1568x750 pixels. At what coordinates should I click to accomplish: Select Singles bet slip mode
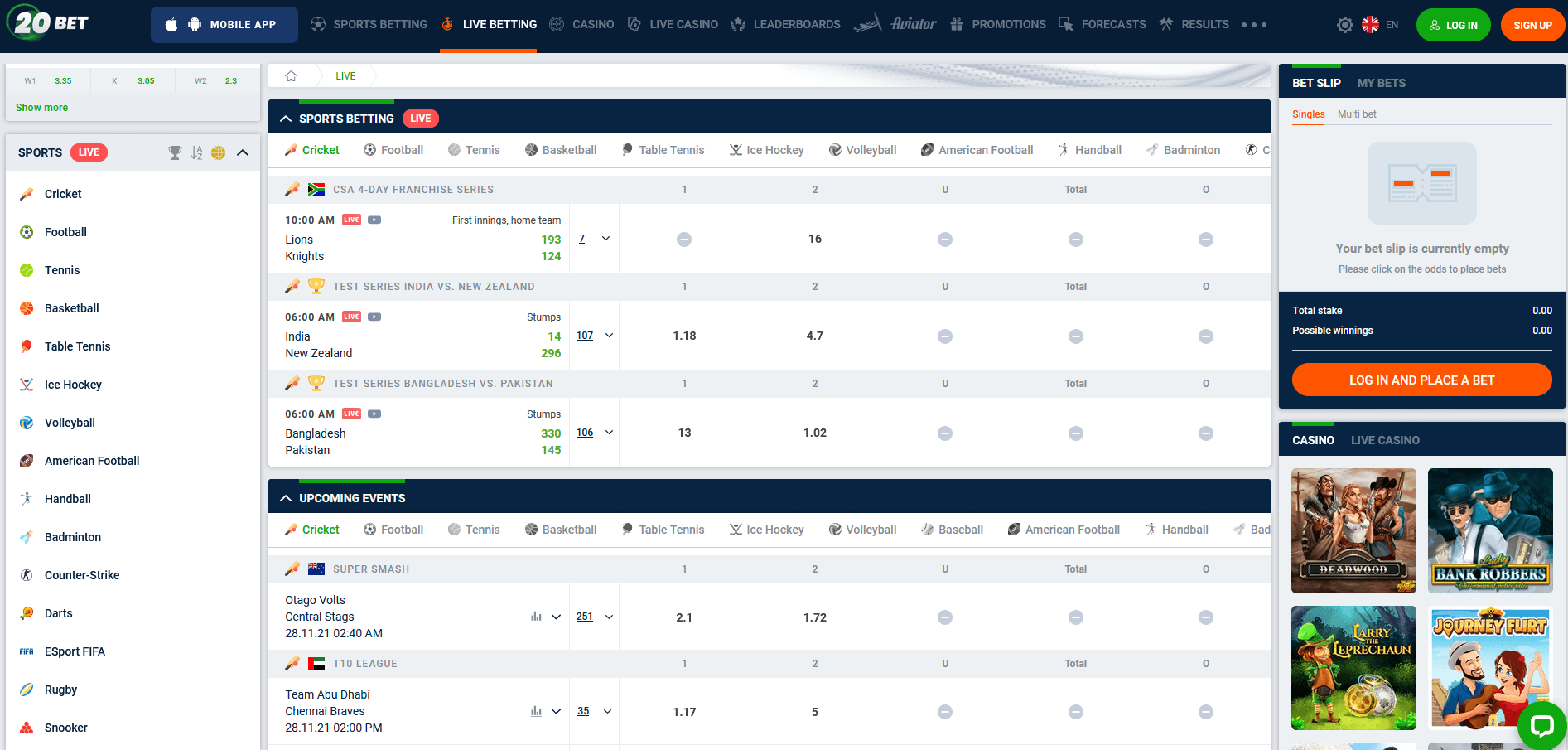[x=1309, y=114]
